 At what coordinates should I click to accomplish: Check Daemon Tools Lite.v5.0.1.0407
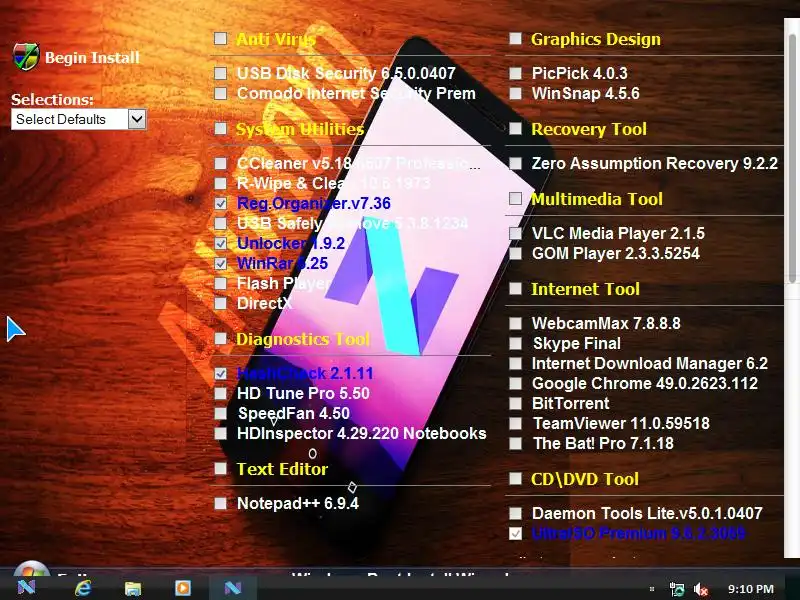[x=516, y=513]
